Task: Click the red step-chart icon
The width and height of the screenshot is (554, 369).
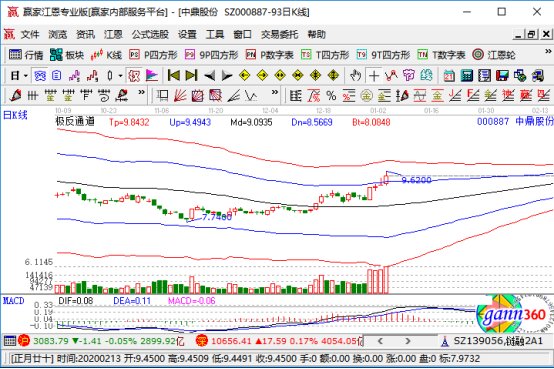Action: pyautogui.click(x=92, y=76)
